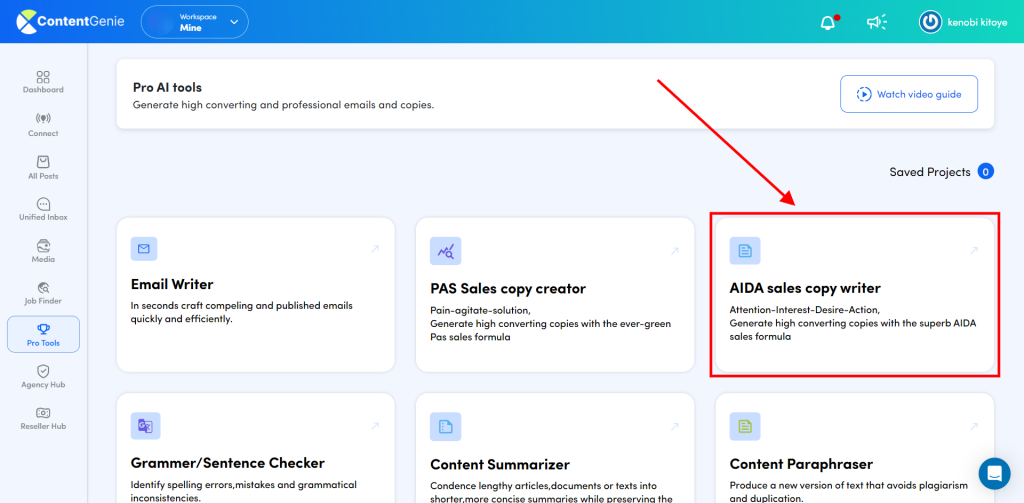Screen dimensions: 1024x503
Task: Click 'In seconds craft compeling' description
Action: [x=242, y=312]
